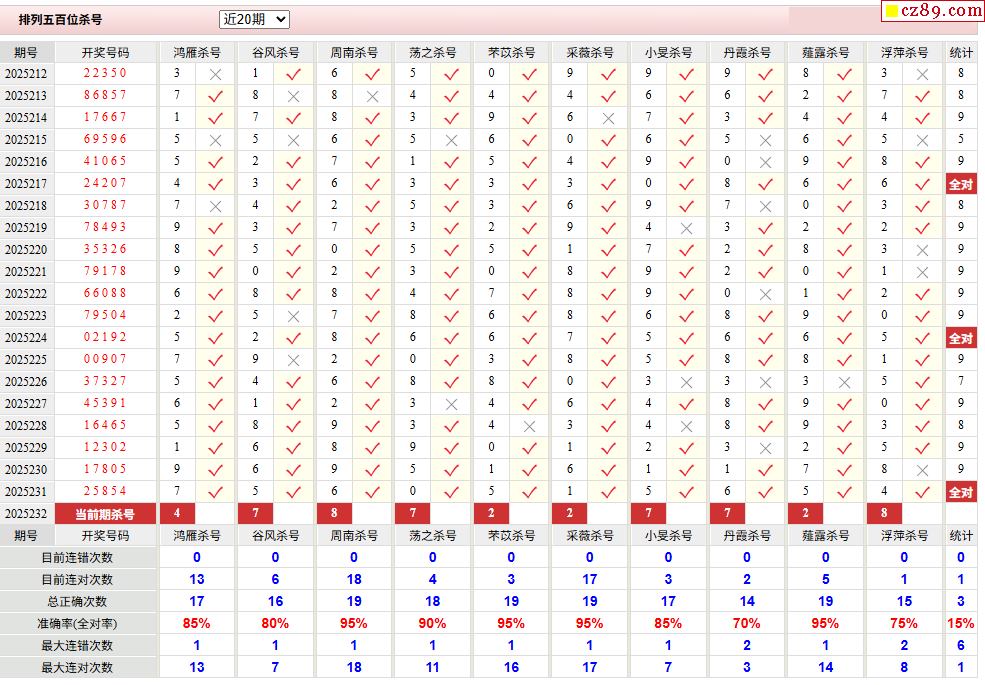Click the X mark for 谷风杀号 in row 2025223
This screenshot has width=985, height=685.
[x=293, y=316]
